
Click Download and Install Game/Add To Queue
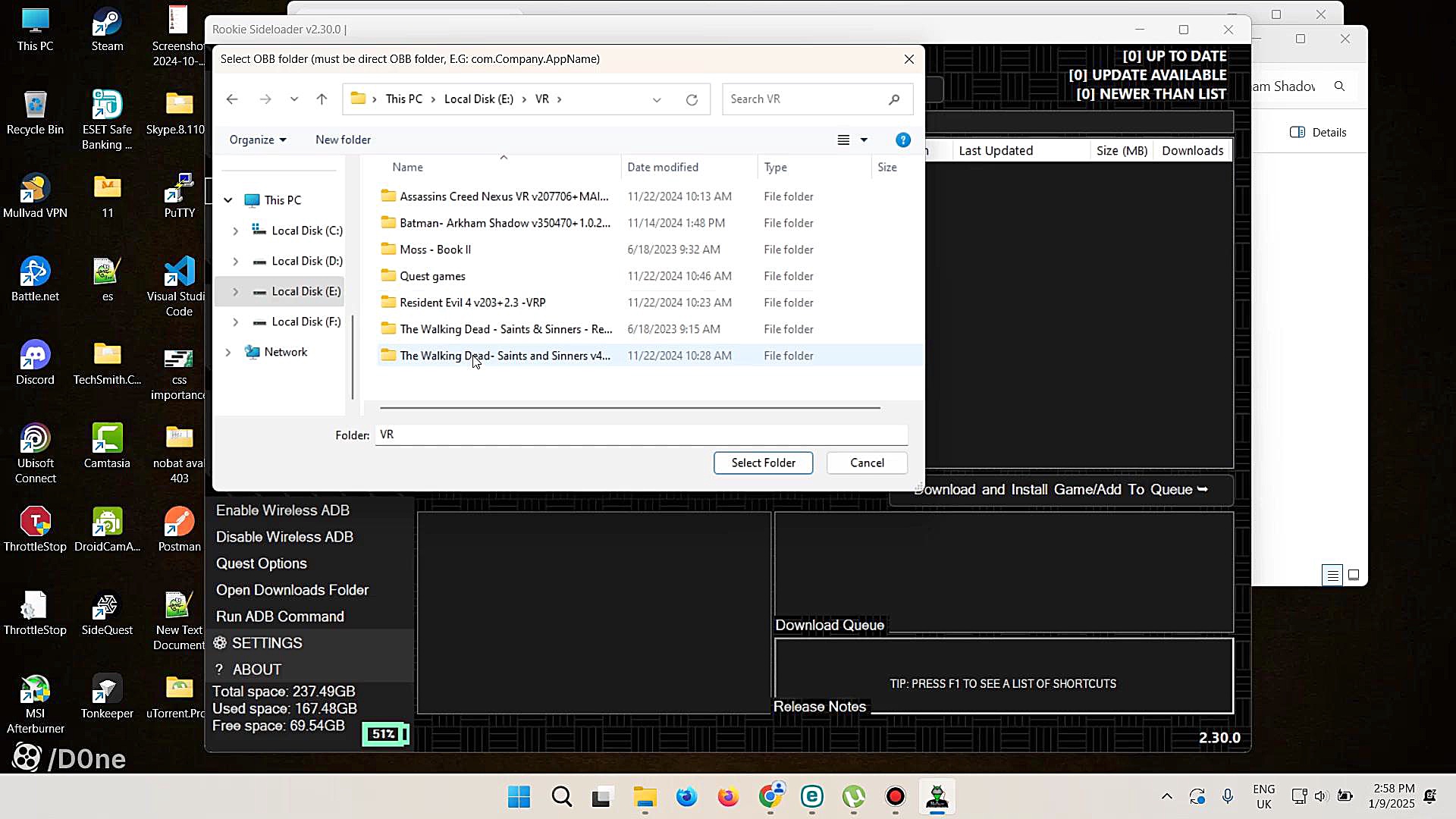pyautogui.click(x=1061, y=490)
